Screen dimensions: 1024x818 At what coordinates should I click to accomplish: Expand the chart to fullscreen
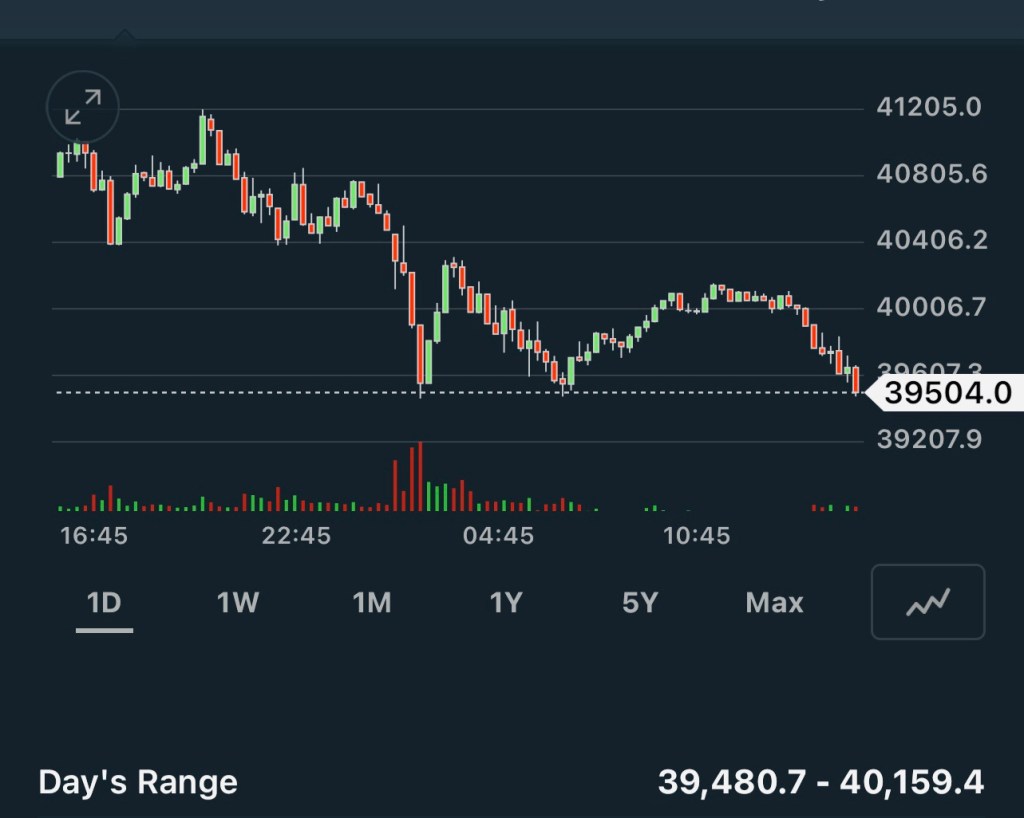point(83,107)
